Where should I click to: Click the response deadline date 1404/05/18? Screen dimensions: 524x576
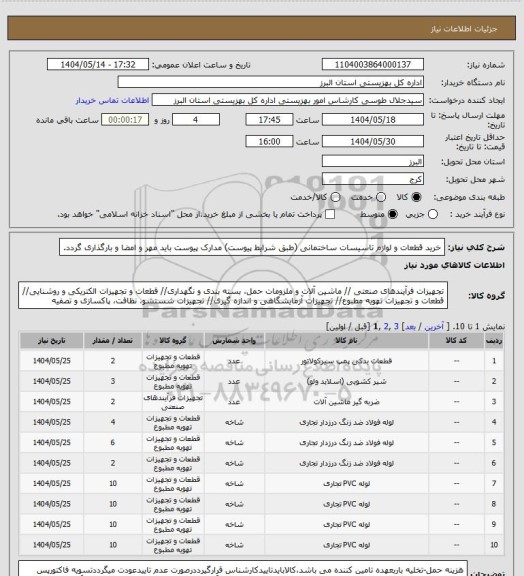(373, 120)
